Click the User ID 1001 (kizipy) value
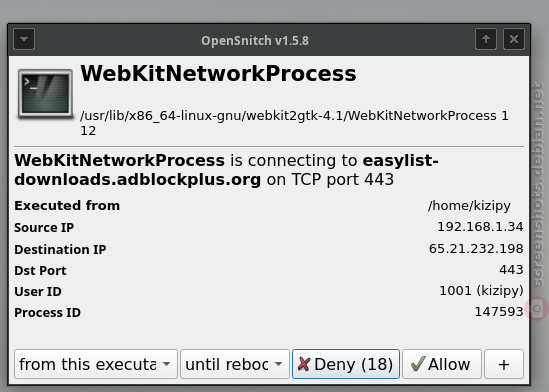The image size is (549, 392). click(x=481, y=290)
